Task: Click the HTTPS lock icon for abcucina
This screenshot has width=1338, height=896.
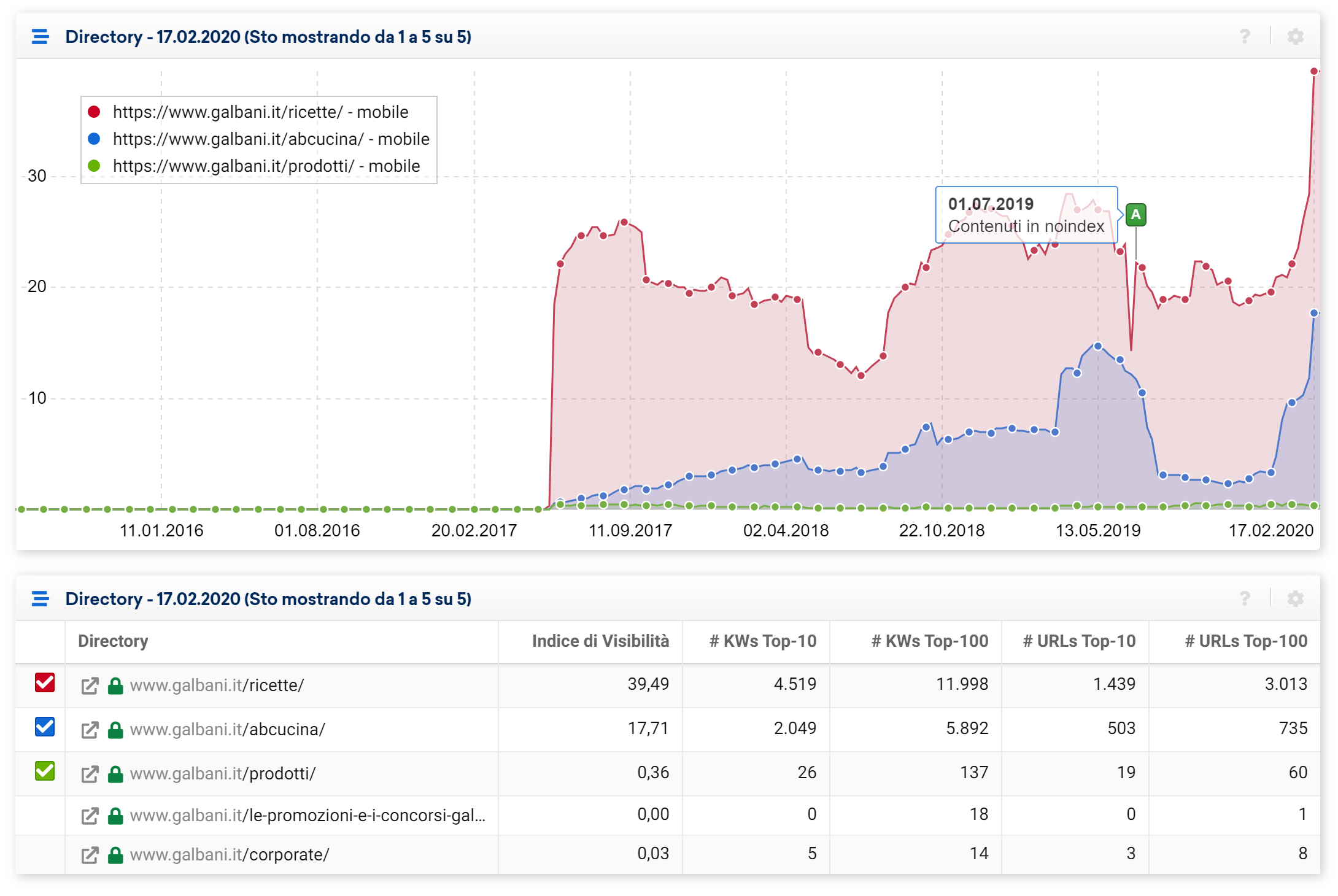Action: [x=115, y=730]
